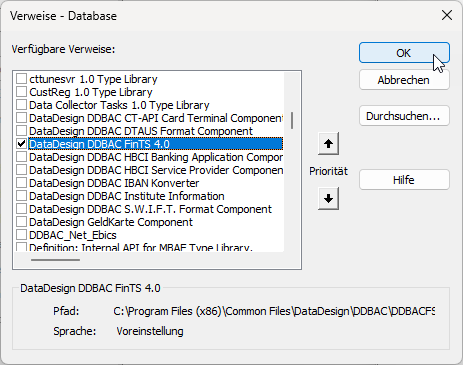Tick the DDBAC DTAUS Format Component checkbox
Image resolution: width=463 pixels, height=365 pixels.
(x=22, y=131)
